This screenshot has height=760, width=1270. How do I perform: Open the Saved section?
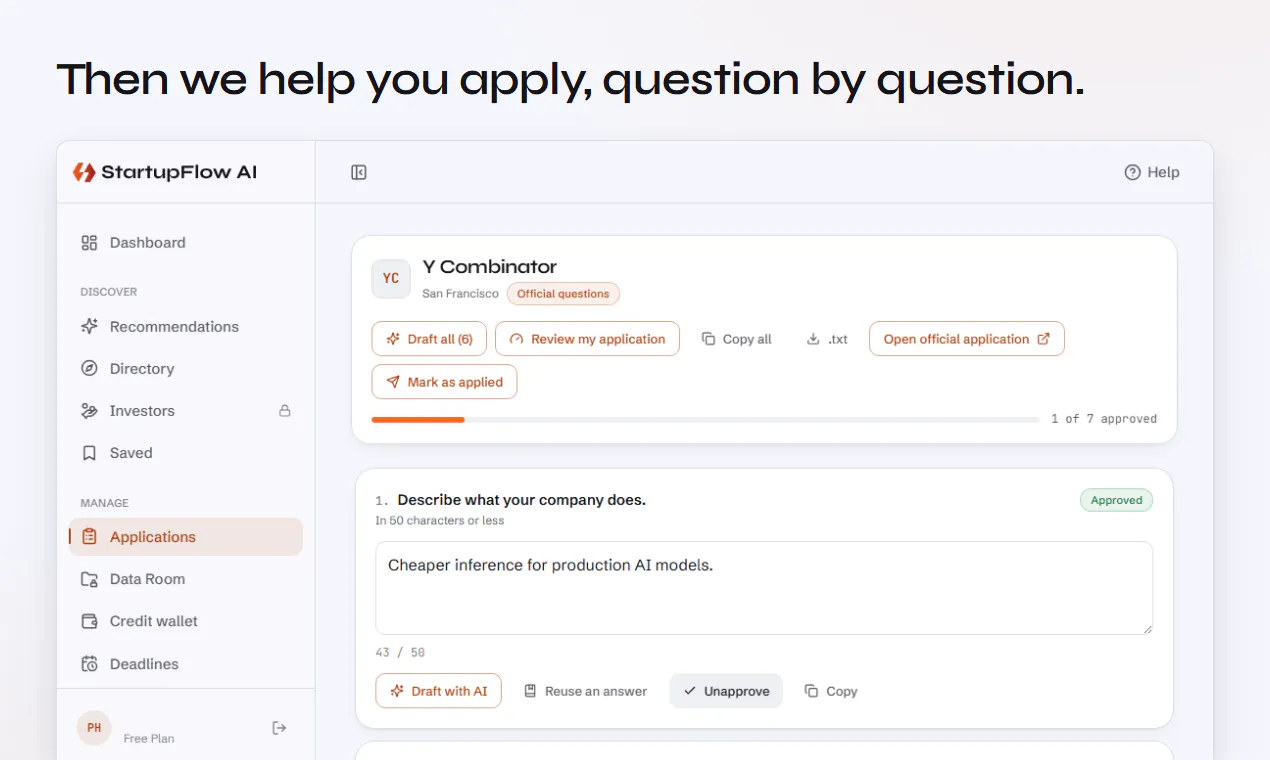click(x=185, y=453)
